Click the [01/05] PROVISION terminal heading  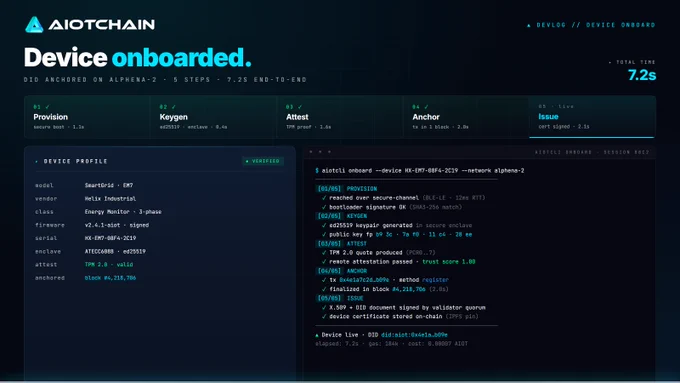(x=347, y=189)
